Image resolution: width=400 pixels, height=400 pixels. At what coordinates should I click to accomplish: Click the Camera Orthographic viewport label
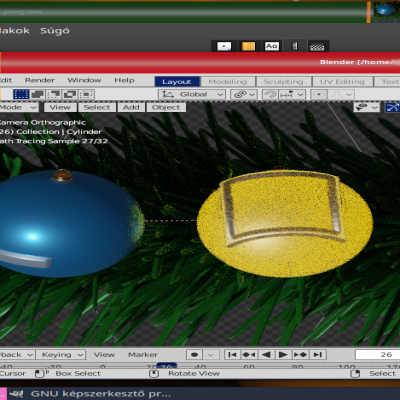click(x=42, y=122)
